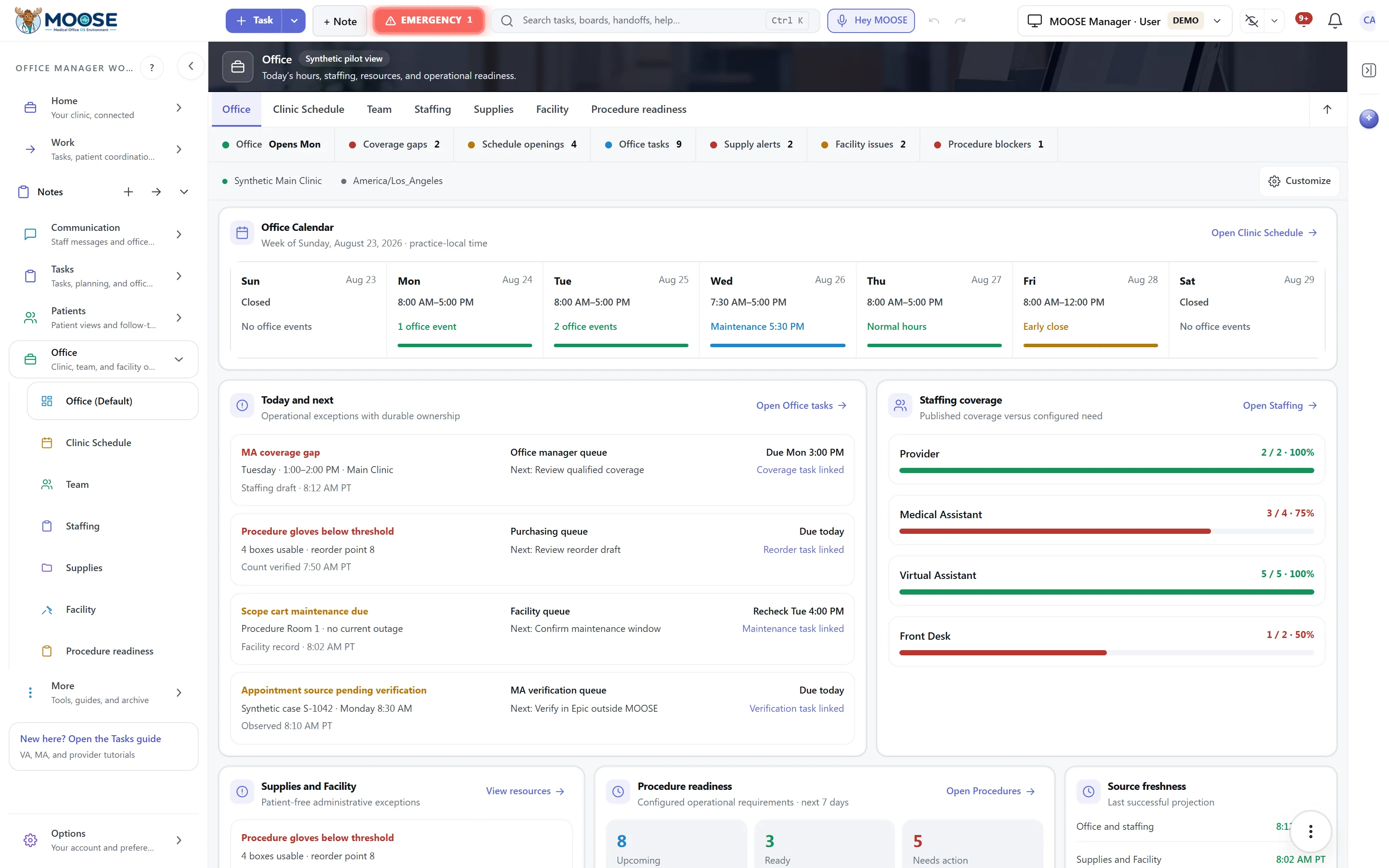The image size is (1389, 868).
Task: Open the notifications bell
Action: [x=1335, y=21]
